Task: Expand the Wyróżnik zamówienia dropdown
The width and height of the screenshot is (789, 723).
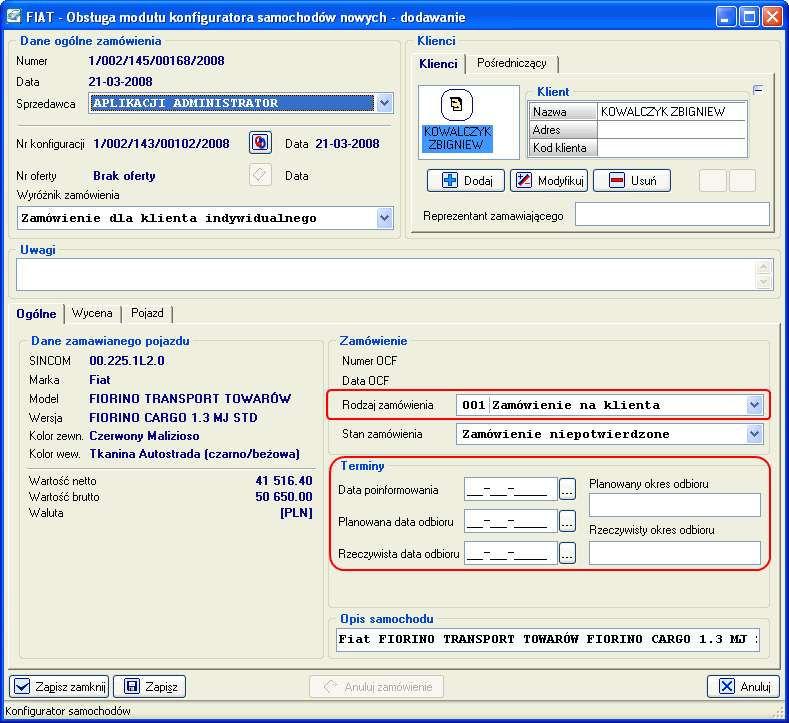Action: [x=384, y=218]
